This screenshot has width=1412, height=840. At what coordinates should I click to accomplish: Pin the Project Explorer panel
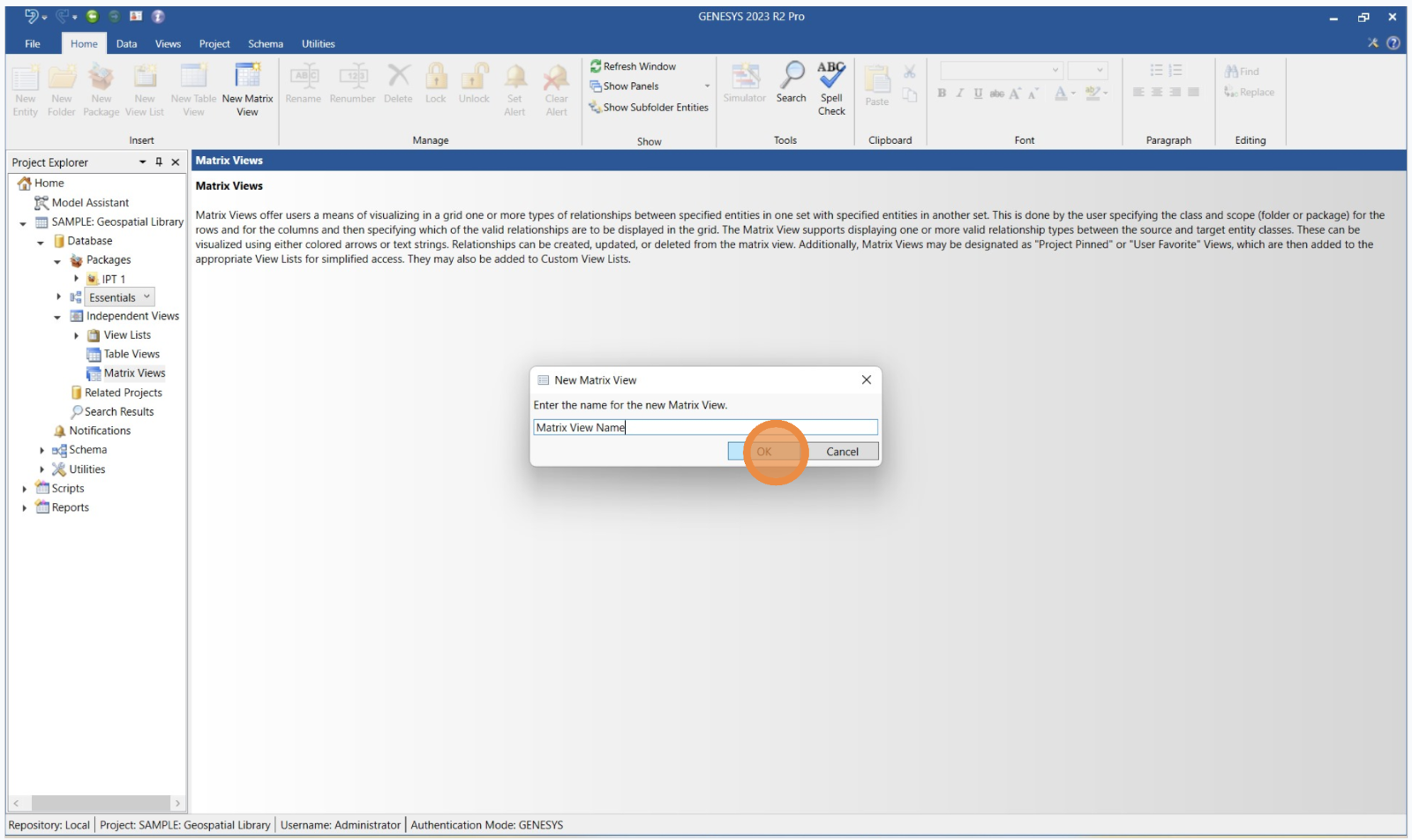(x=159, y=162)
